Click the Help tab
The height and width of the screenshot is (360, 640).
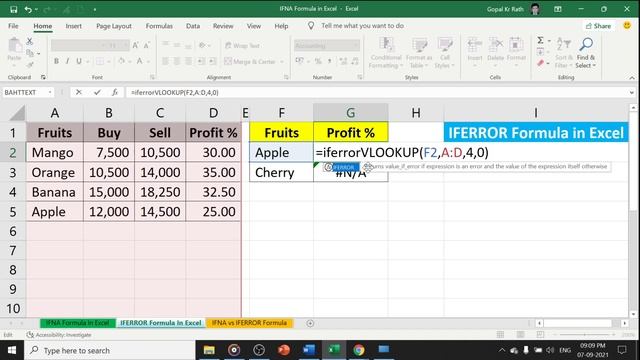click(x=281, y=26)
